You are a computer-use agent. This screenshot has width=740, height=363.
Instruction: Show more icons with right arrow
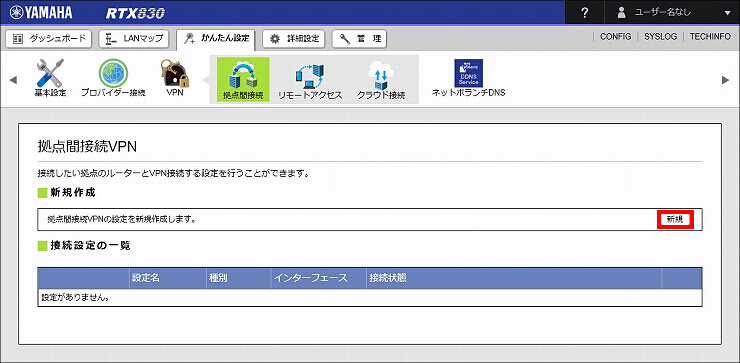point(726,80)
